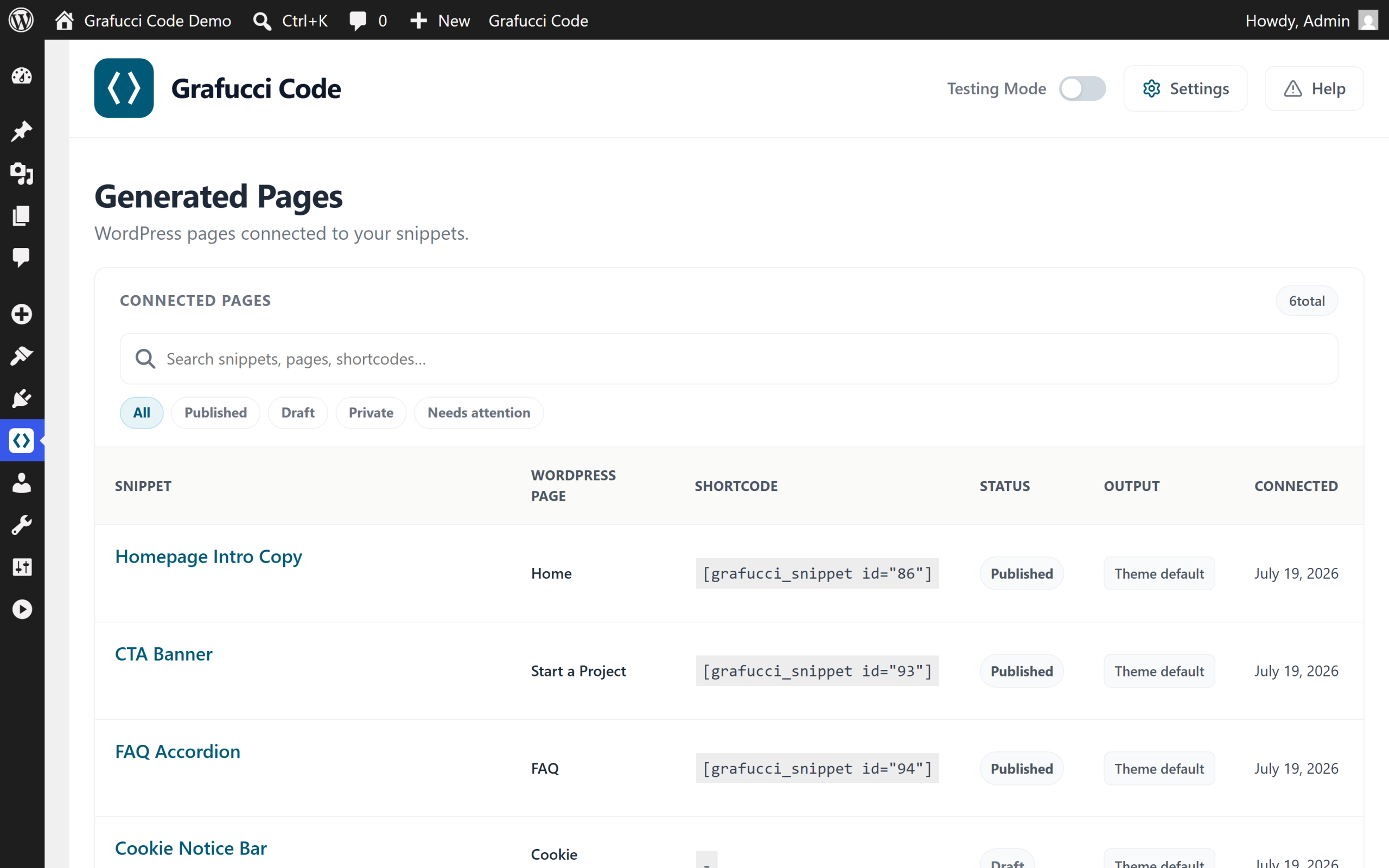Open Media from sidebar media icon
The image size is (1389, 868).
pos(22,174)
